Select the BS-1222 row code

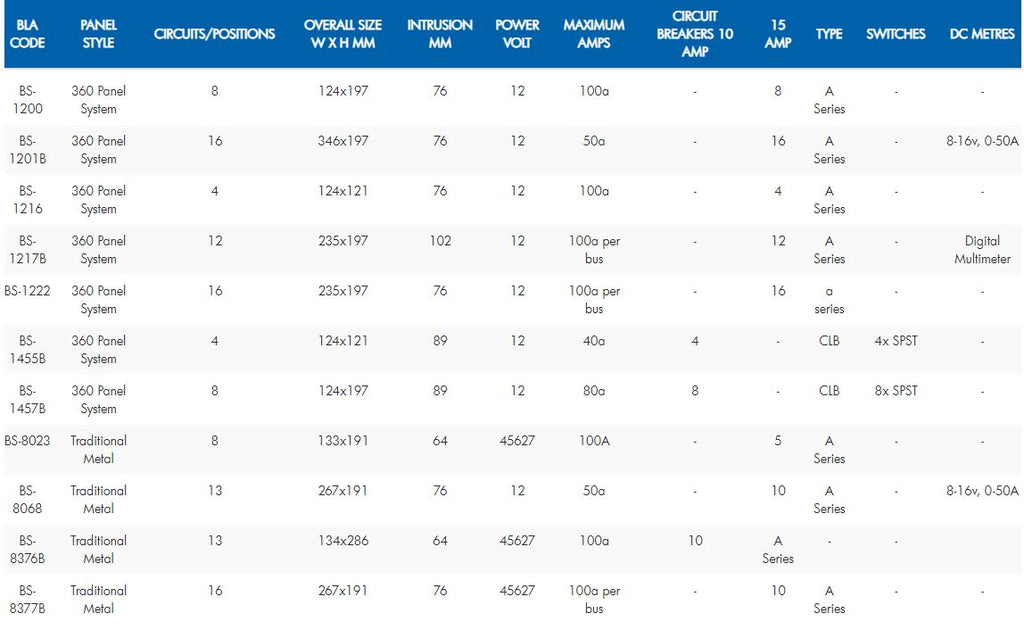point(27,291)
